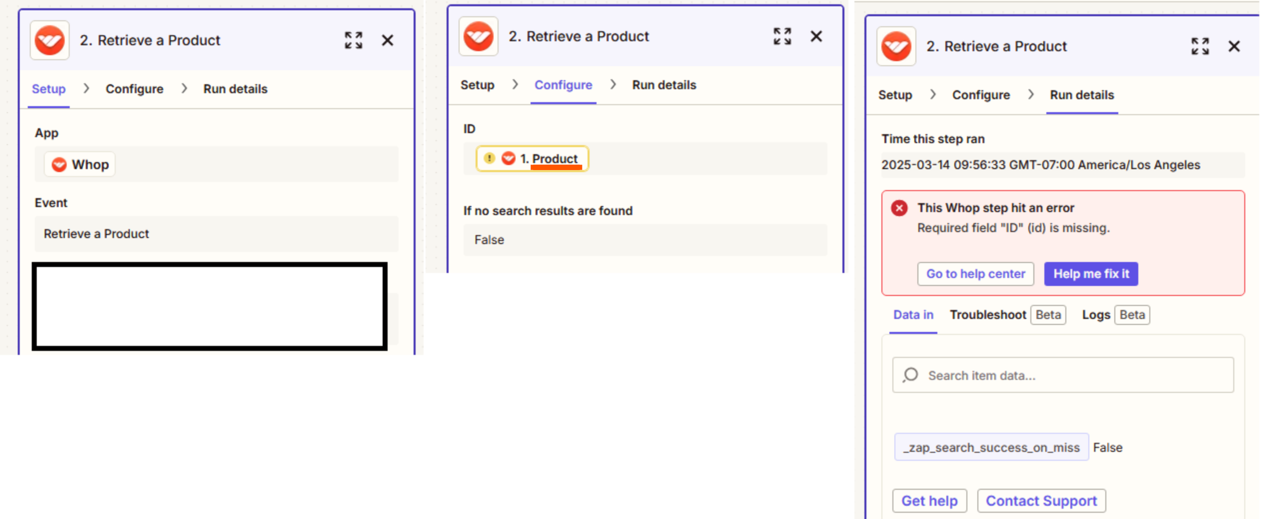Click the Search item data input field

pyautogui.click(x=1063, y=375)
